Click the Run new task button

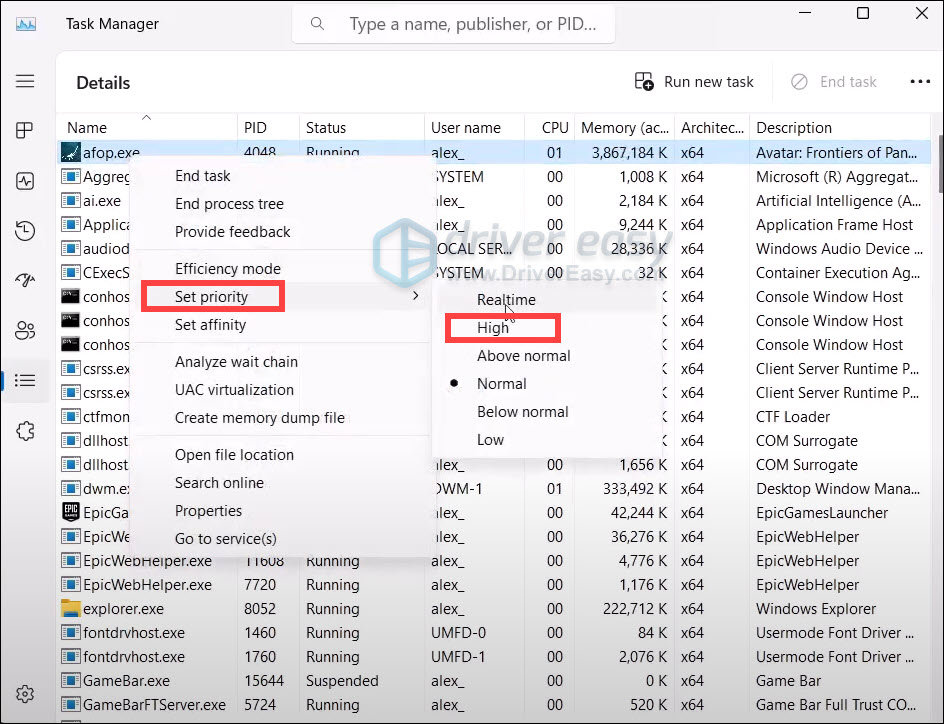coord(695,82)
